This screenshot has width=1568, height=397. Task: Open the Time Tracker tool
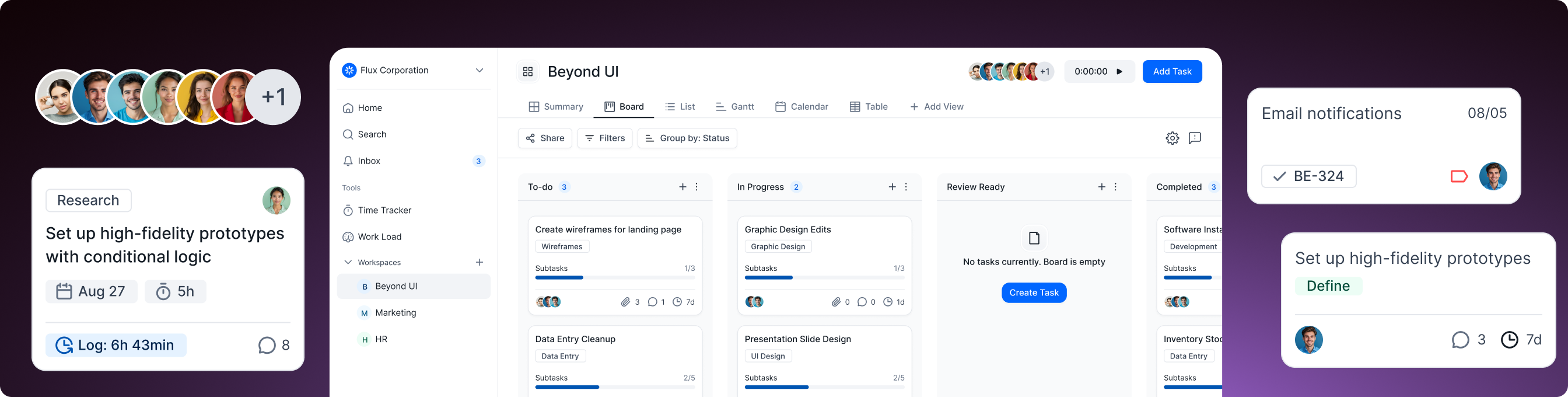point(414,211)
